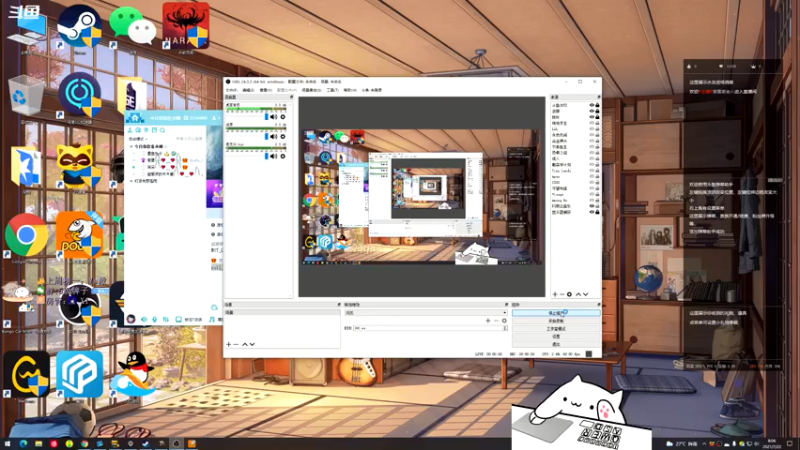Screen dimensions: 800x450
Task: Open source properties gear in Sources toolbar
Action: pos(569,294)
